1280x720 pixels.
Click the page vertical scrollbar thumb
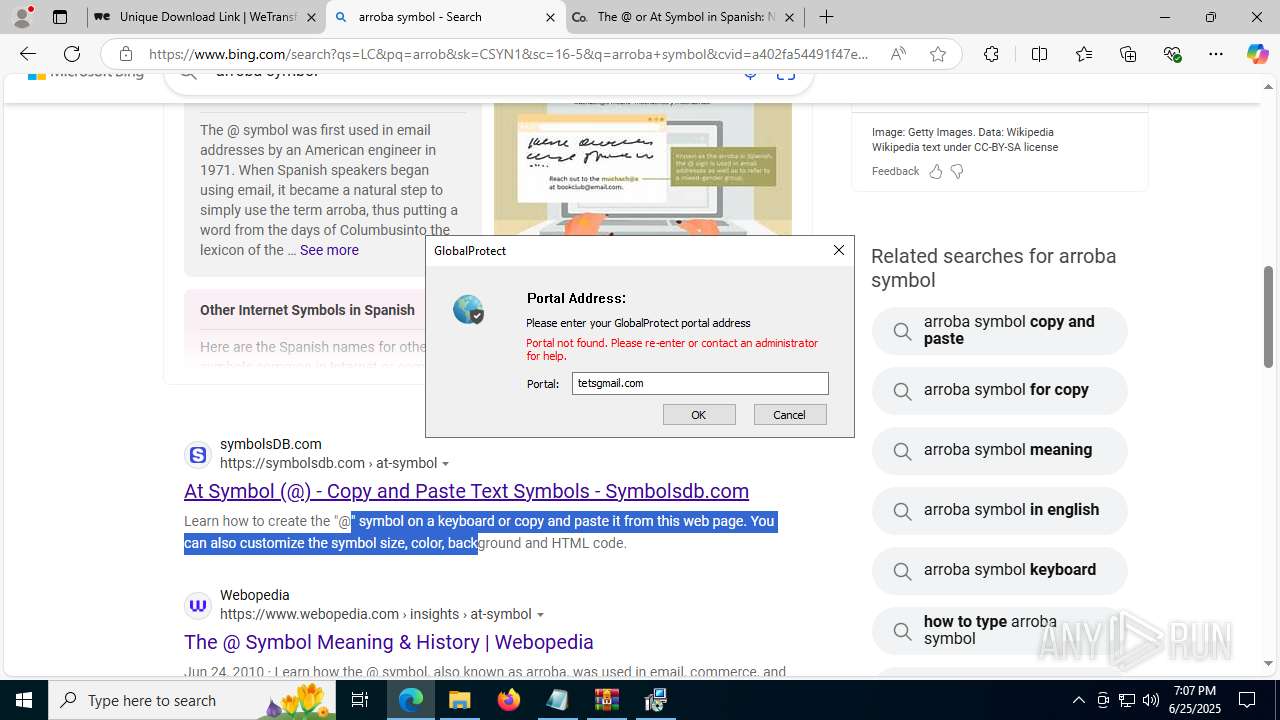point(1269,316)
